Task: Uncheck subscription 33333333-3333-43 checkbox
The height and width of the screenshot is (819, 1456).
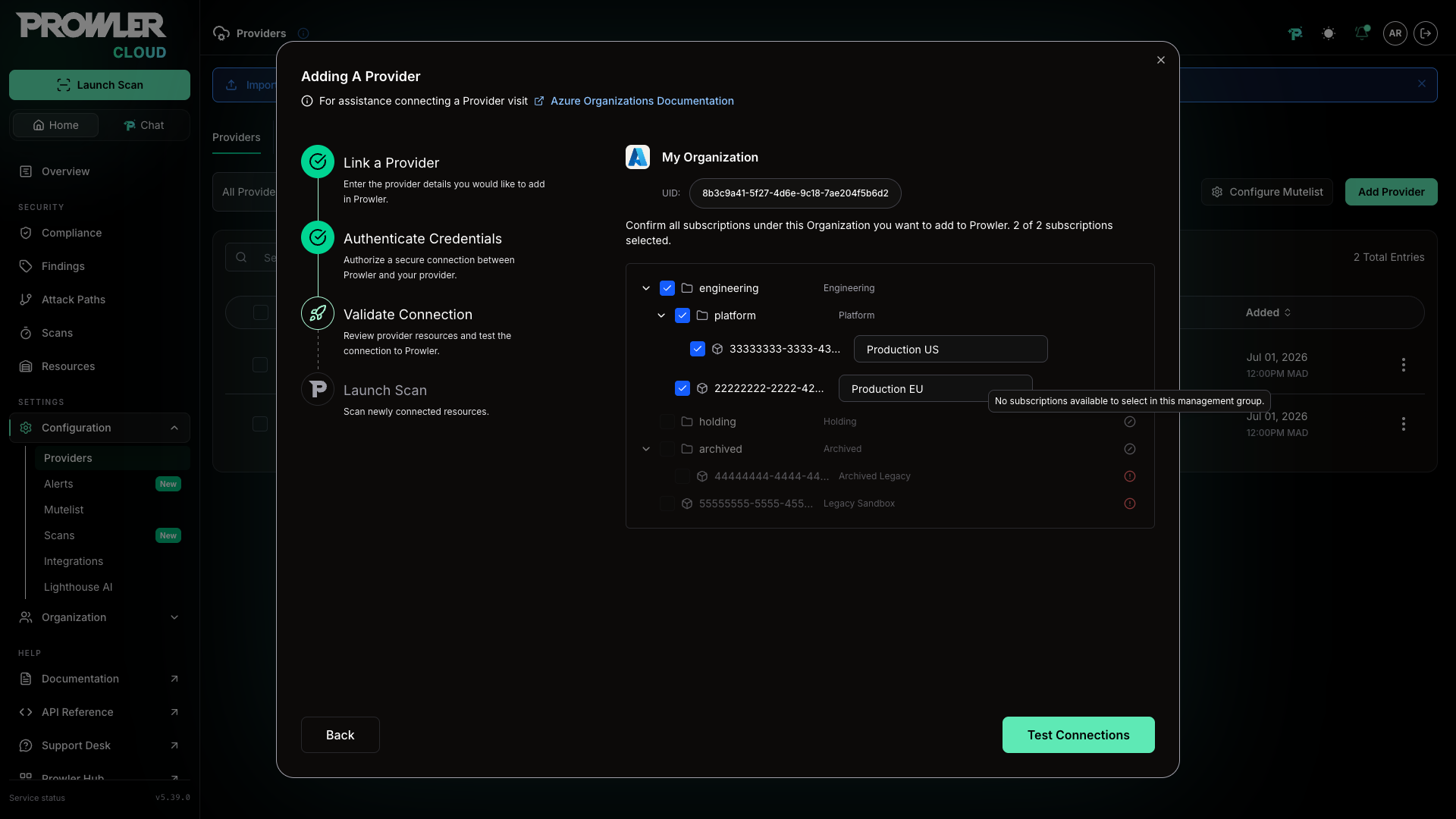Action: coord(698,349)
